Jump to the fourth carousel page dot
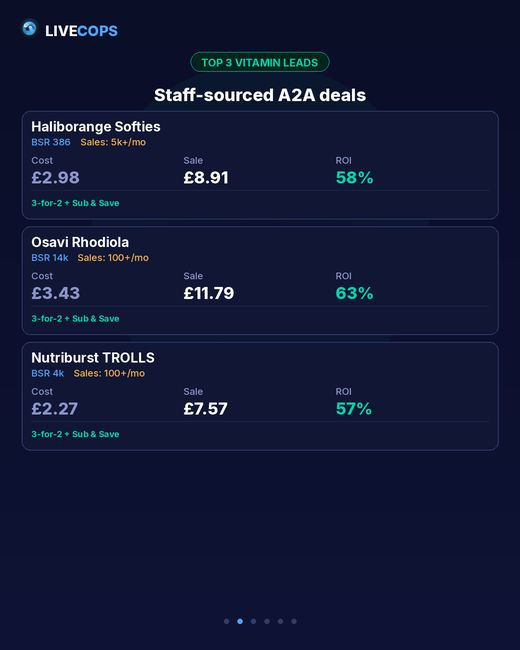The height and width of the screenshot is (650, 520). [267, 621]
